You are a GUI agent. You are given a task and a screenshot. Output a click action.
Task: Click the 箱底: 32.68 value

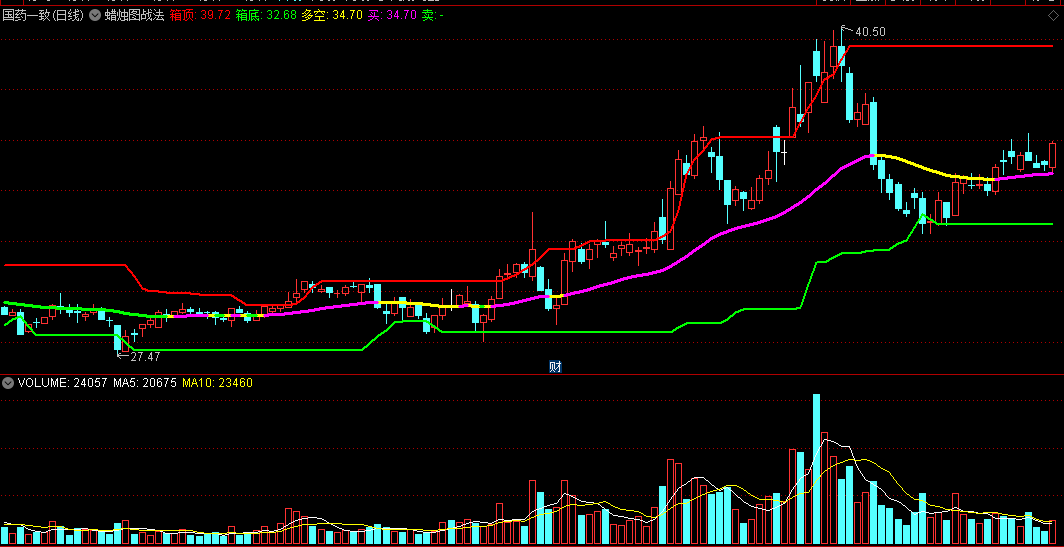click(266, 16)
